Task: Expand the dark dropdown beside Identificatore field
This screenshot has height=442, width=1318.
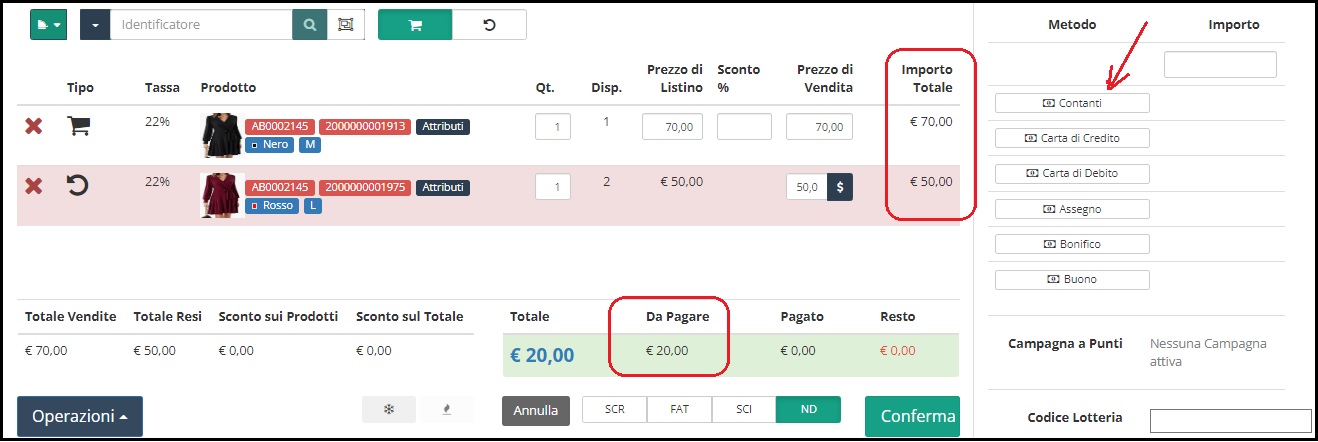Action: click(x=94, y=24)
